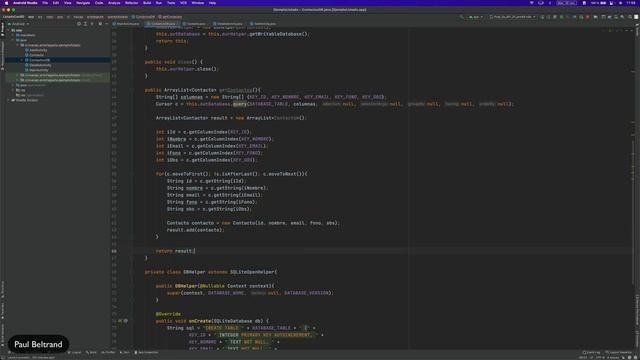
Task: Open the Event Log tool window
Action: (591, 352)
